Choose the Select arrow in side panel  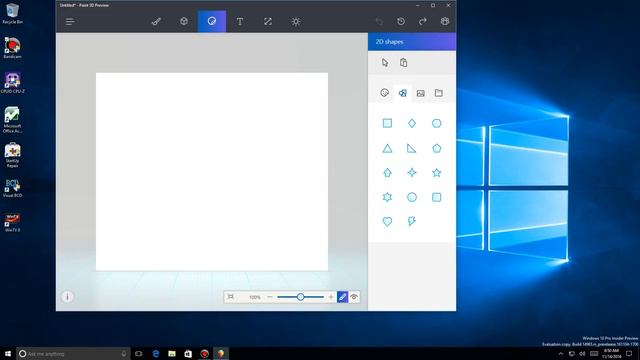tap(385, 62)
